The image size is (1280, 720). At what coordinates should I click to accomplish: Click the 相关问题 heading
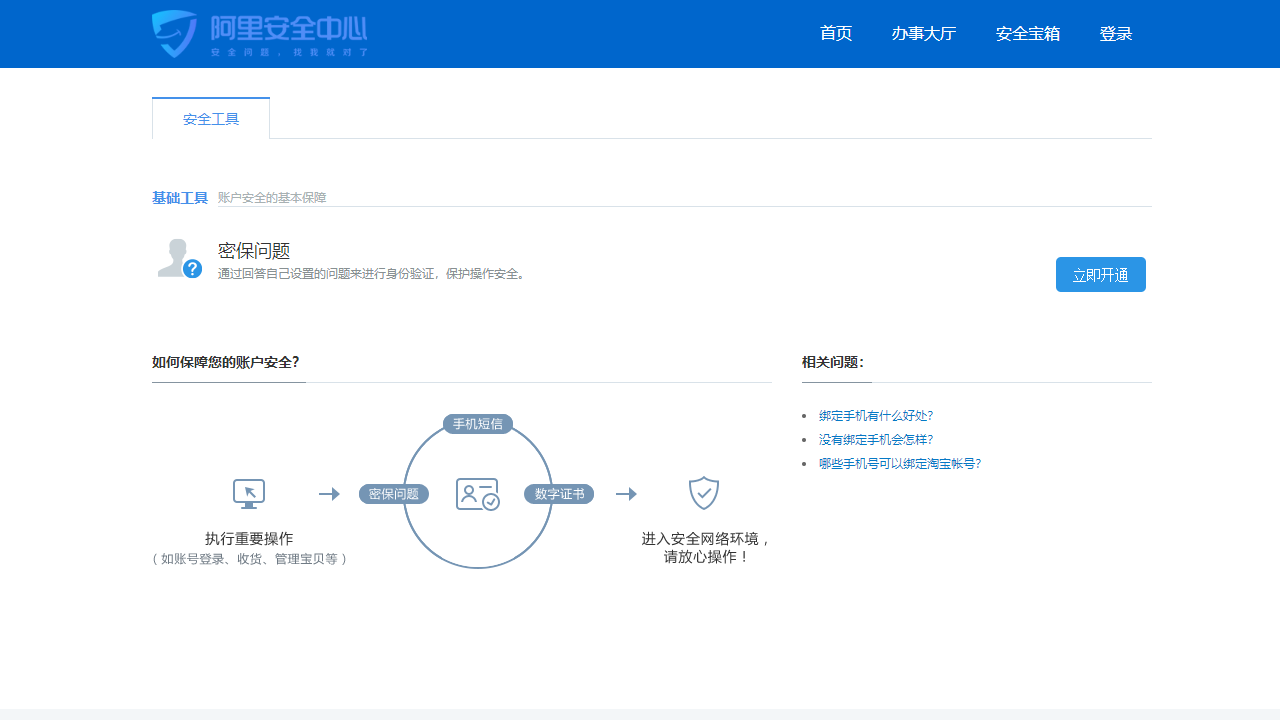tap(833, 362)
